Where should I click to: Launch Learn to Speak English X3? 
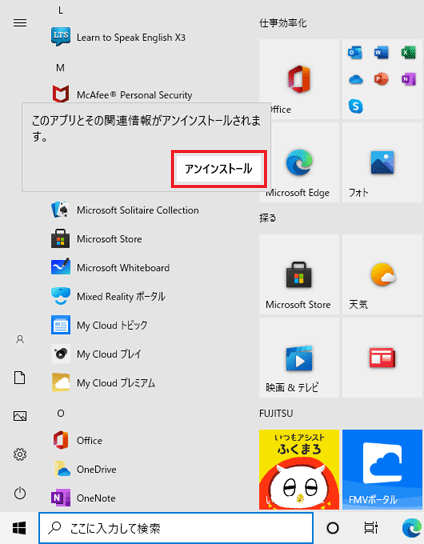pyautogui.click(x=118, y=37)
